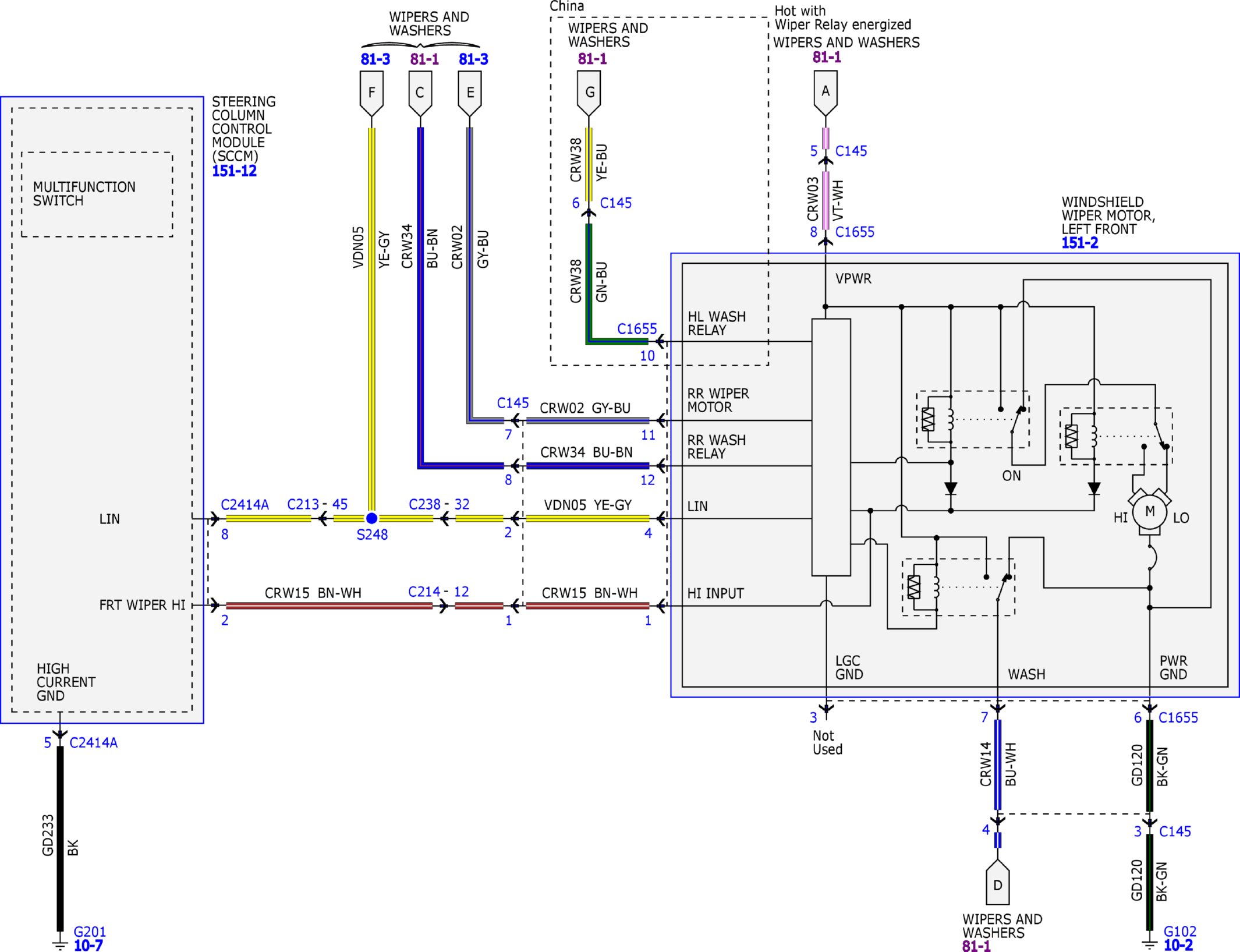Viewport: 1240px width, 952px height.
Task: Open the 10-7 ground reference link
Action: (88, 945)
